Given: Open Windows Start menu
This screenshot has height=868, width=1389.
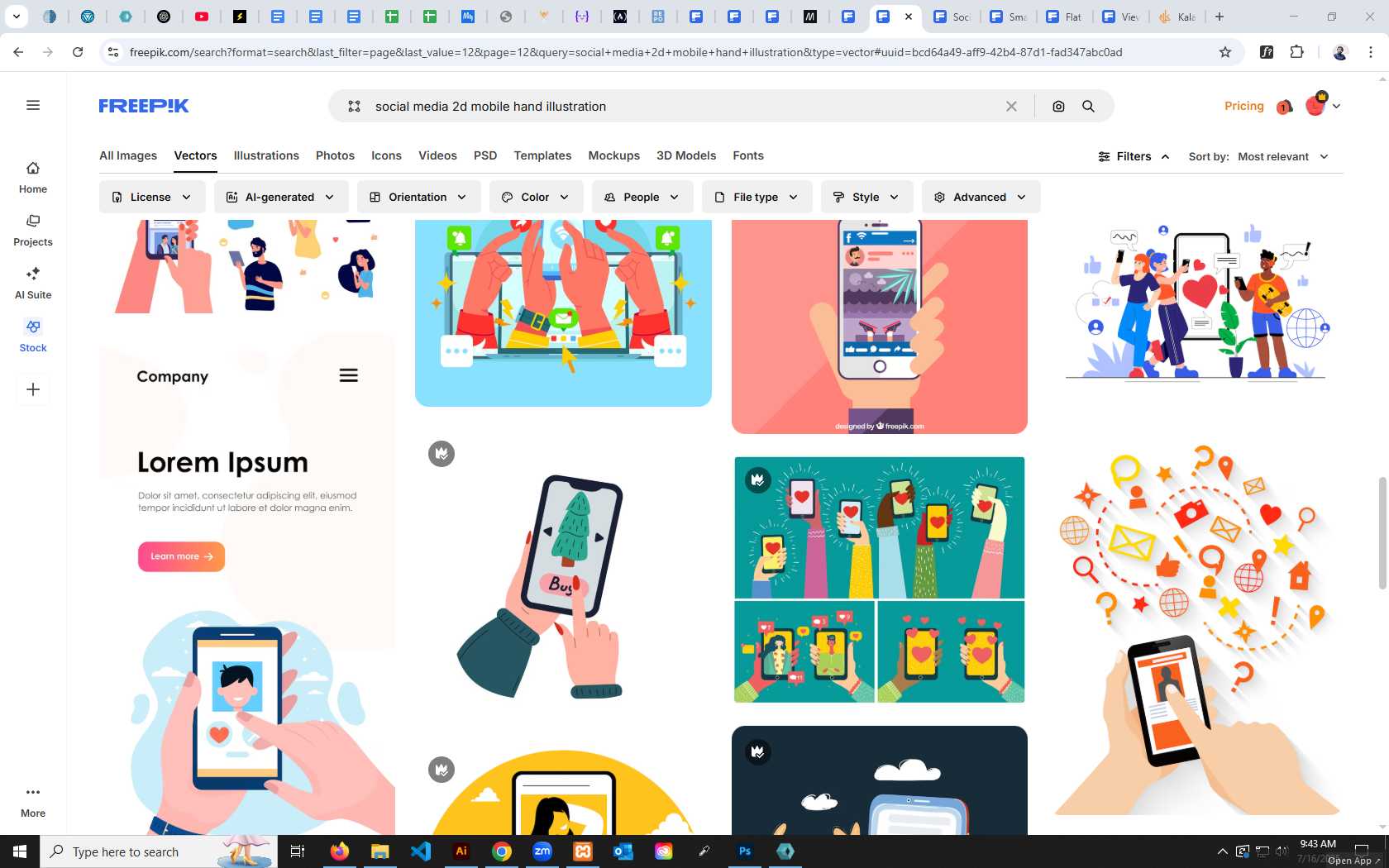Looking at the screenshot, I should click(x=20, y=851).
